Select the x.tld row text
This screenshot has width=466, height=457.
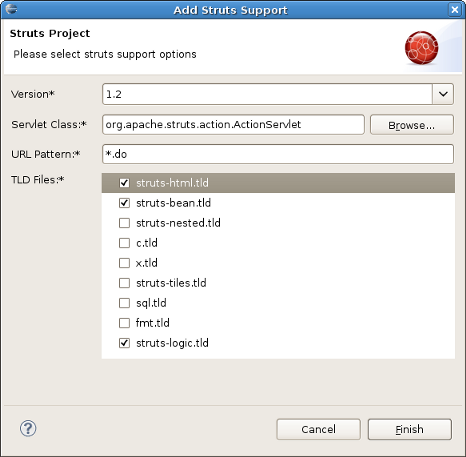pyautogui.click(x=147, y=263)
